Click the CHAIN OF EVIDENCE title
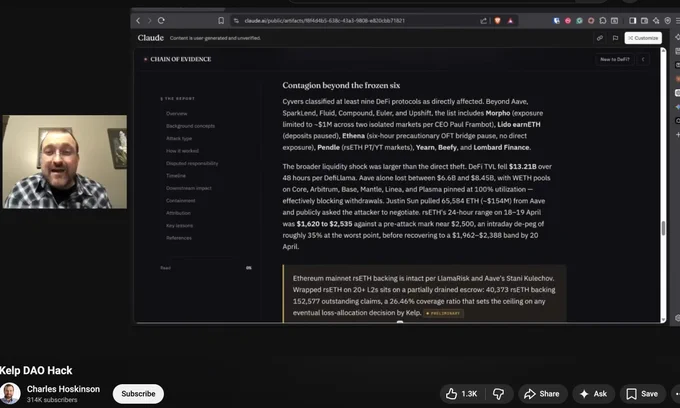680x408 pixels. tap(180, 59)
